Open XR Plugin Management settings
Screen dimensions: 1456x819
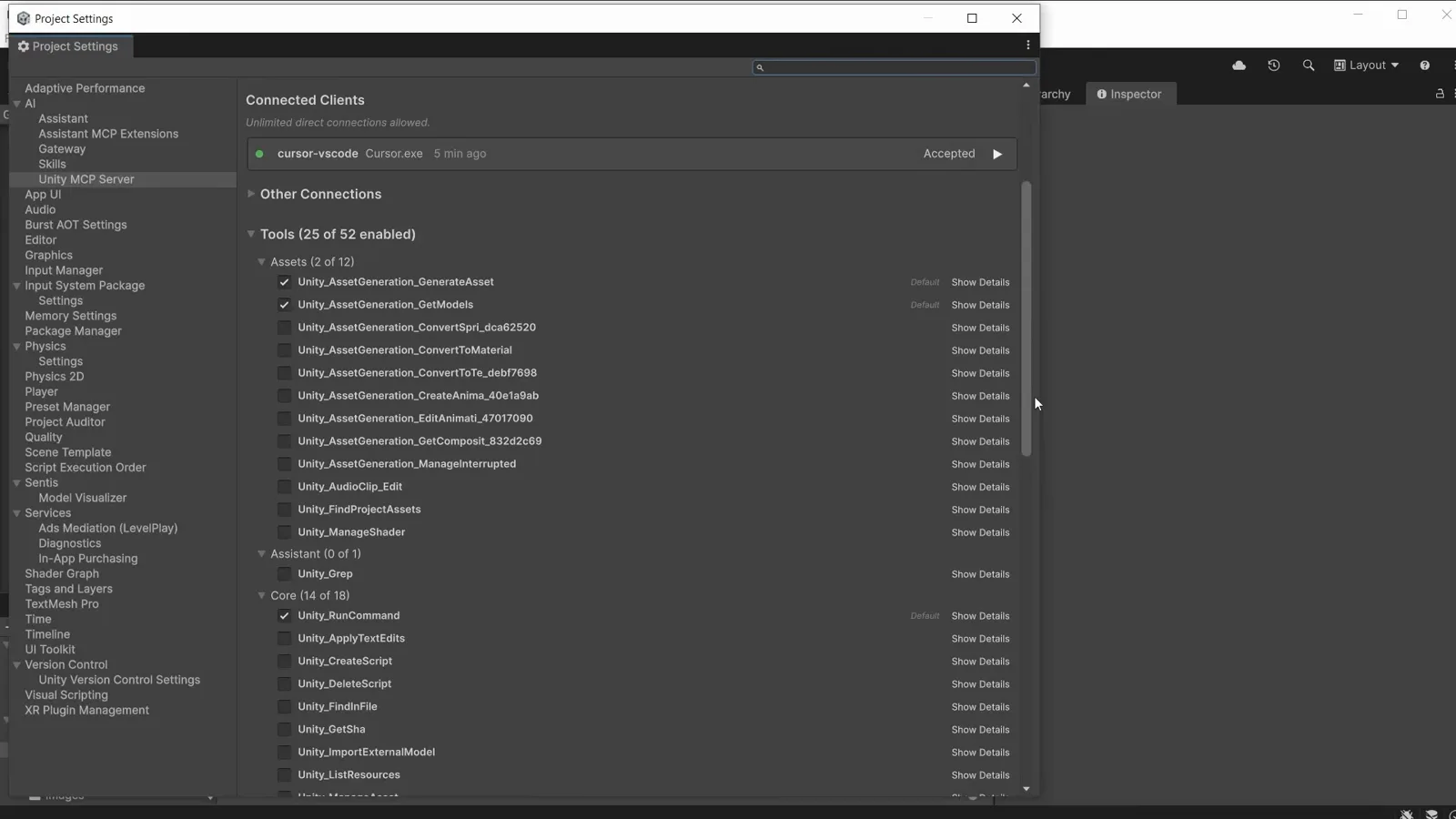click(x=86, y=711)
